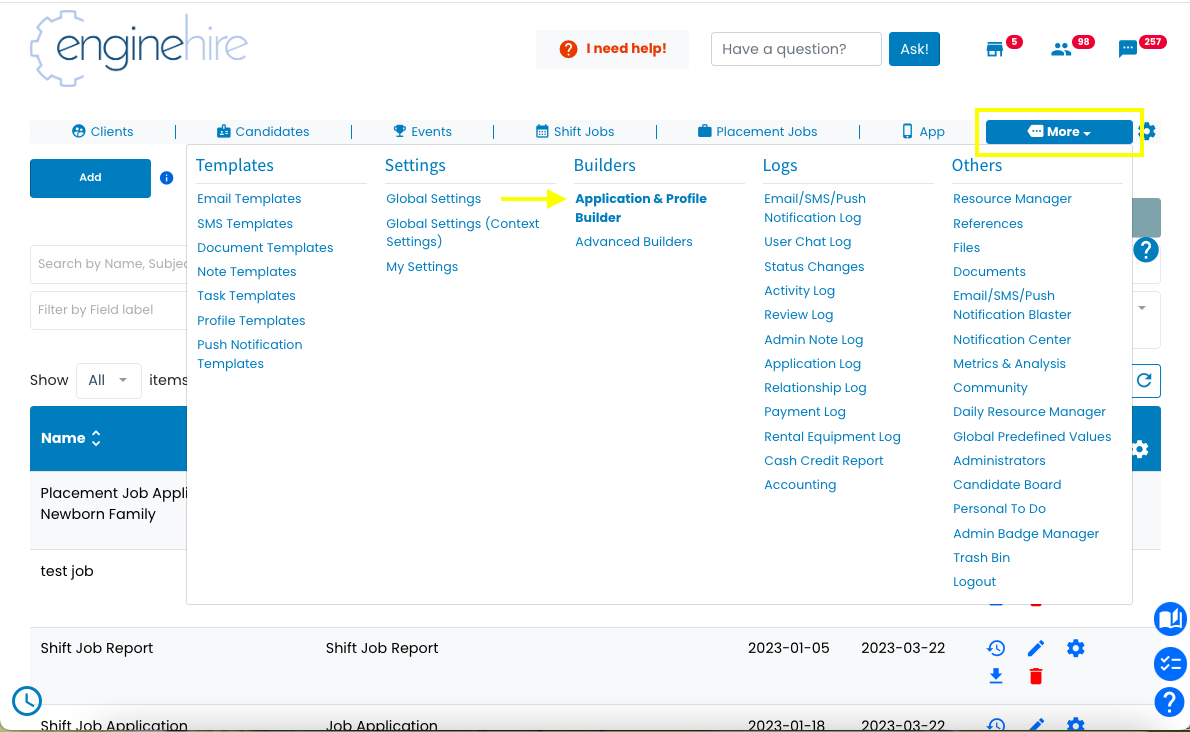Open My Settings link
The image size is (1190, 732).
[422, 267]
